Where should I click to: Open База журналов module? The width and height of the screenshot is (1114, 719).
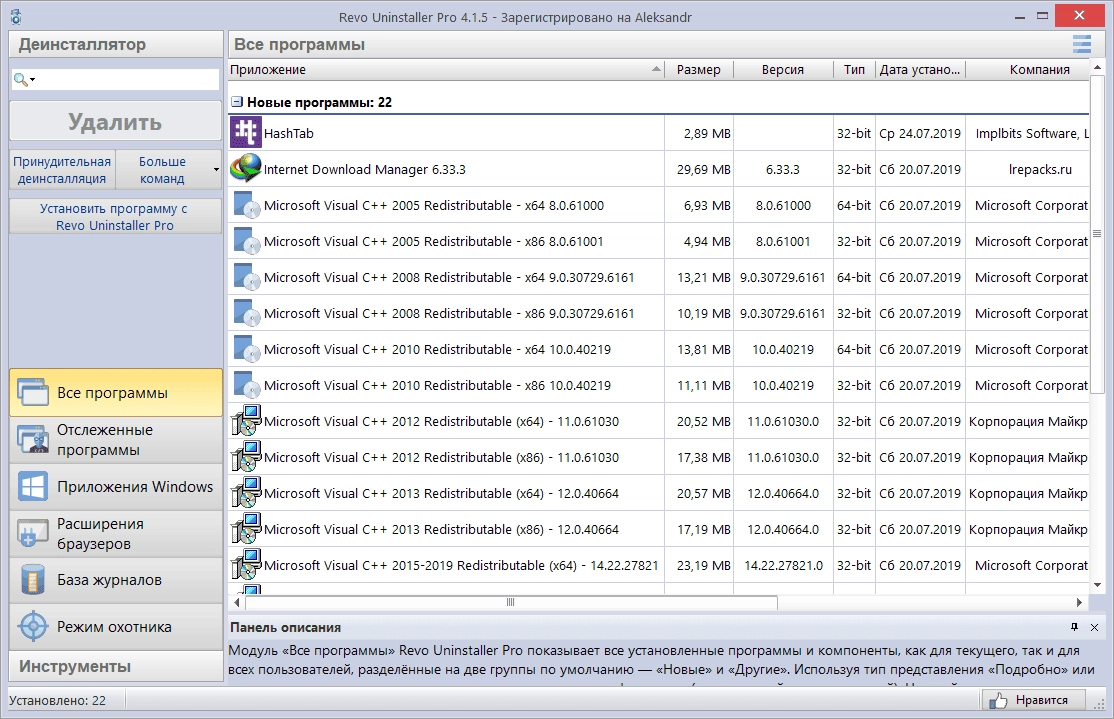[116, 580]
